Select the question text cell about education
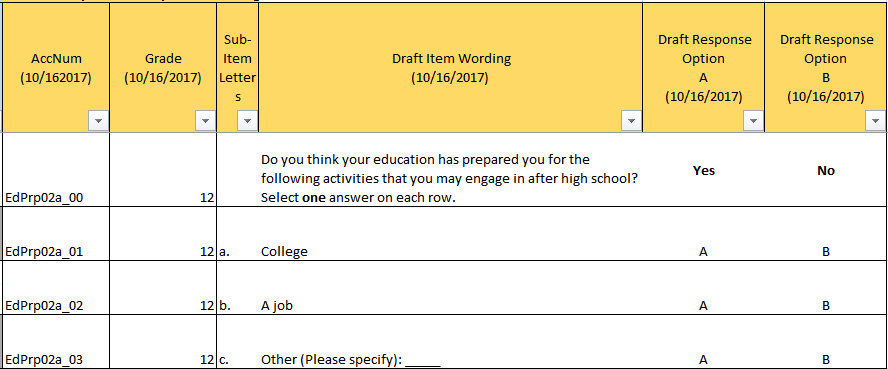888x369 pixels. click(451, 170)
